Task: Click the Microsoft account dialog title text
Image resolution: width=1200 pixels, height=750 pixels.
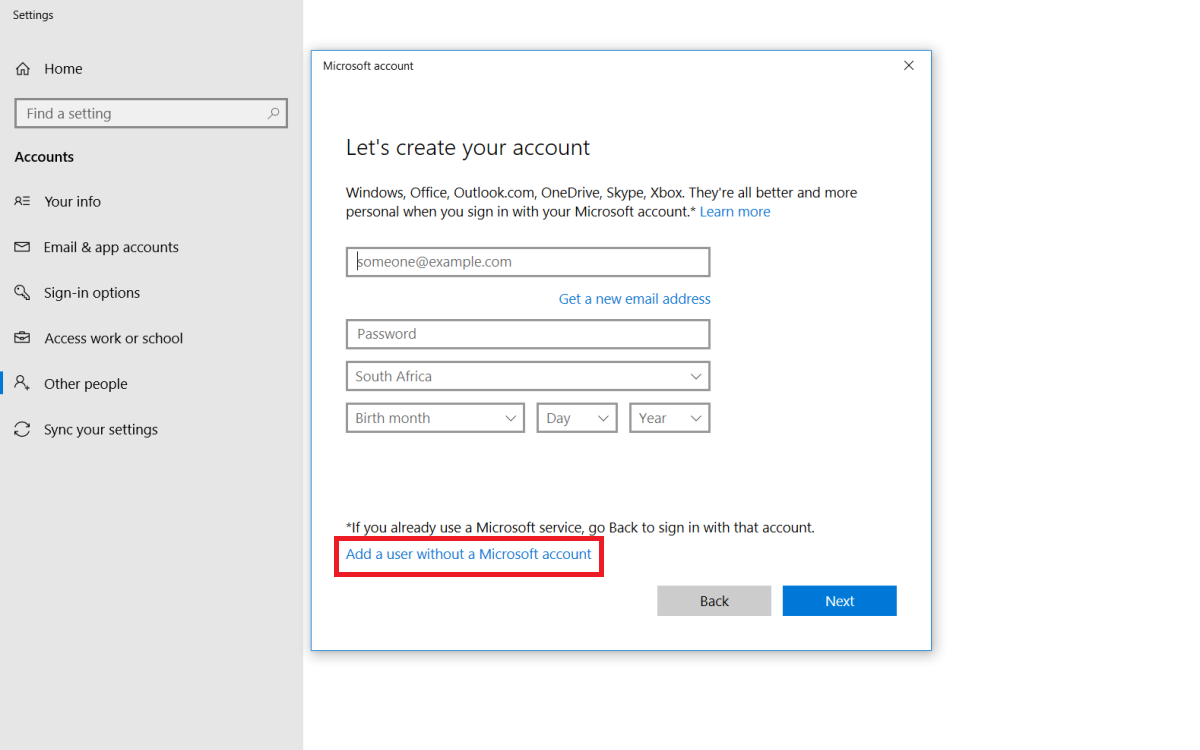Action: [368, 66]
